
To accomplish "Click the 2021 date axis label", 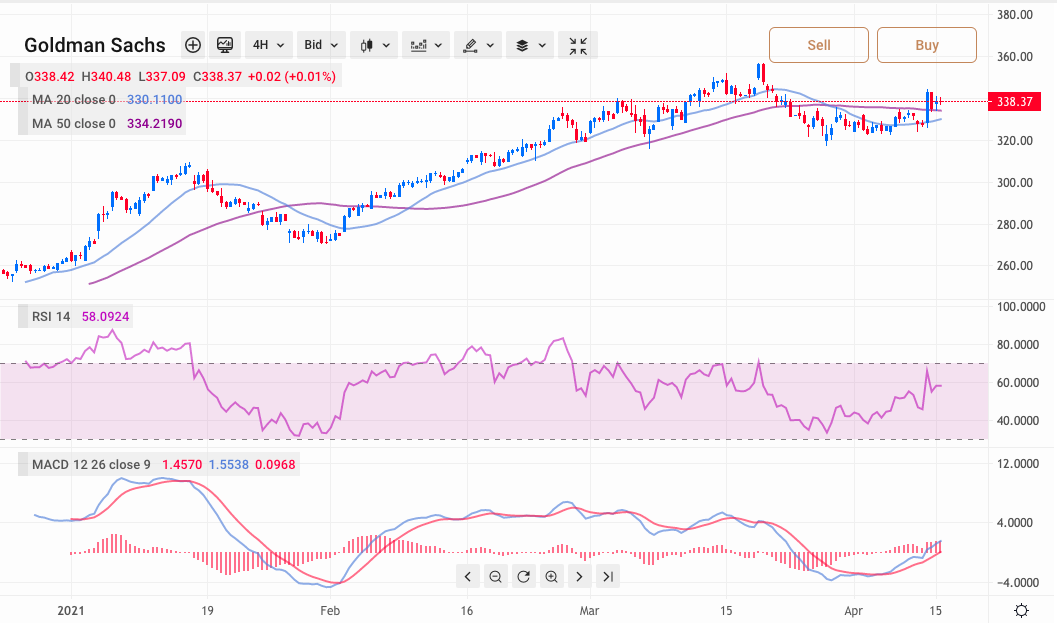I will tap(71, 611).
